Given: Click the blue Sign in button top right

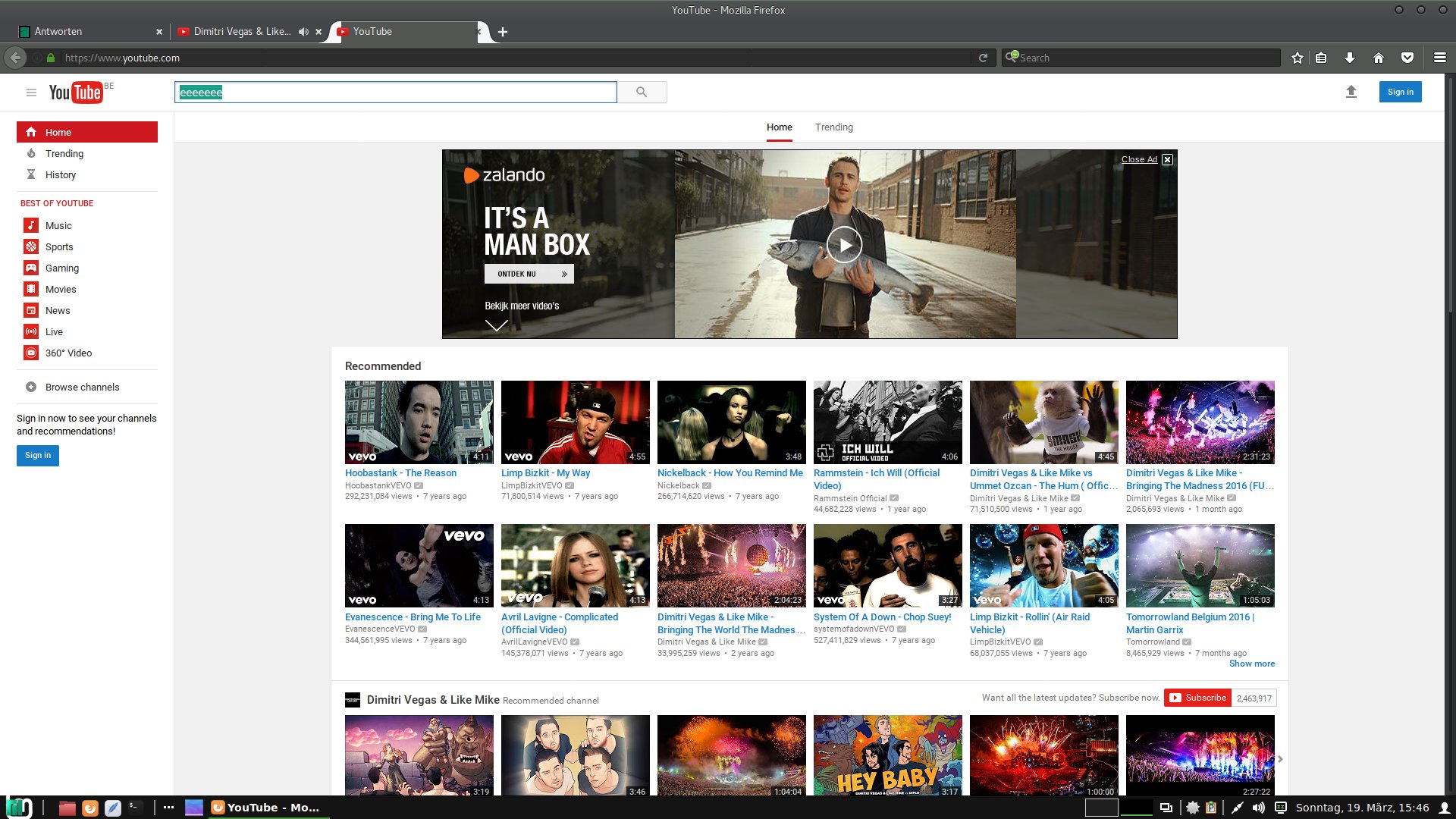Looking at the screenshot, I should tap(1400, 92).
